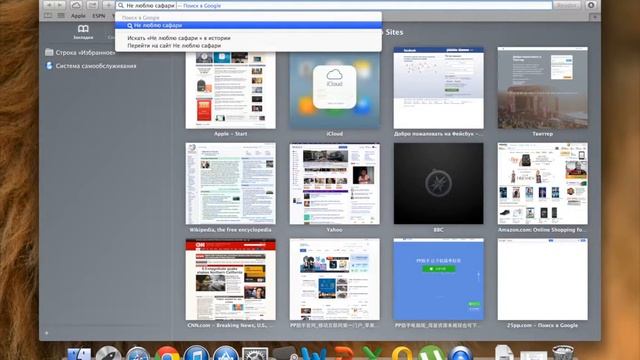Open Launchpad rocket icon in Dock

pyautogui.click(x=108, y=353)
